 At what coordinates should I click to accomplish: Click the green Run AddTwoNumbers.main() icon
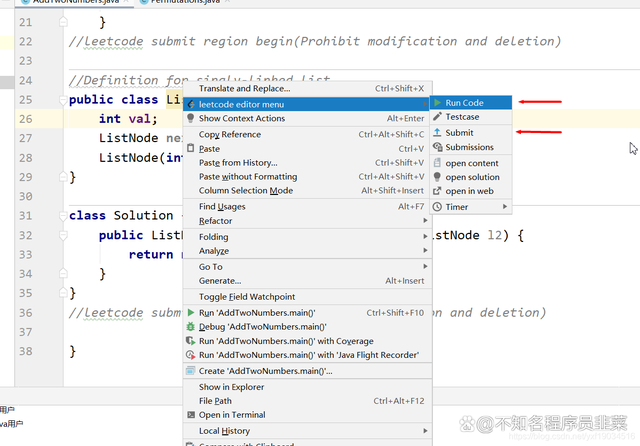tap(191, 313)
